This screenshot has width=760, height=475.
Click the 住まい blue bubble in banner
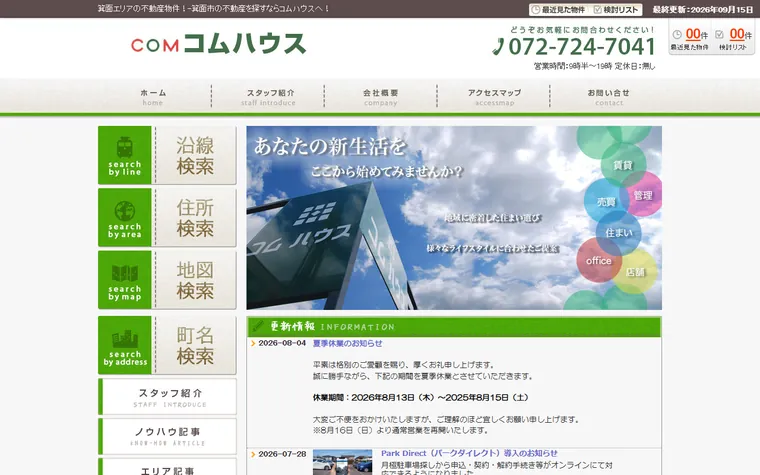[x=618, y=233]
